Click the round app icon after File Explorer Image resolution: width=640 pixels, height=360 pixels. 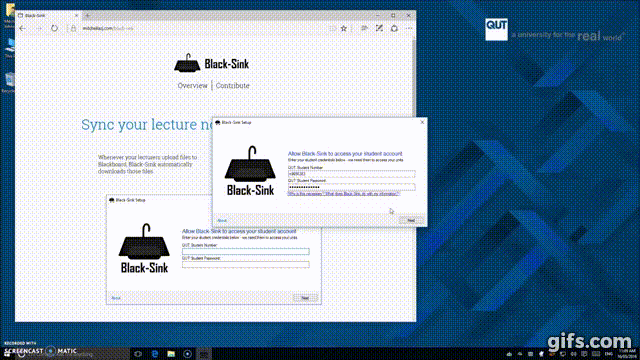tap(187, 354)
